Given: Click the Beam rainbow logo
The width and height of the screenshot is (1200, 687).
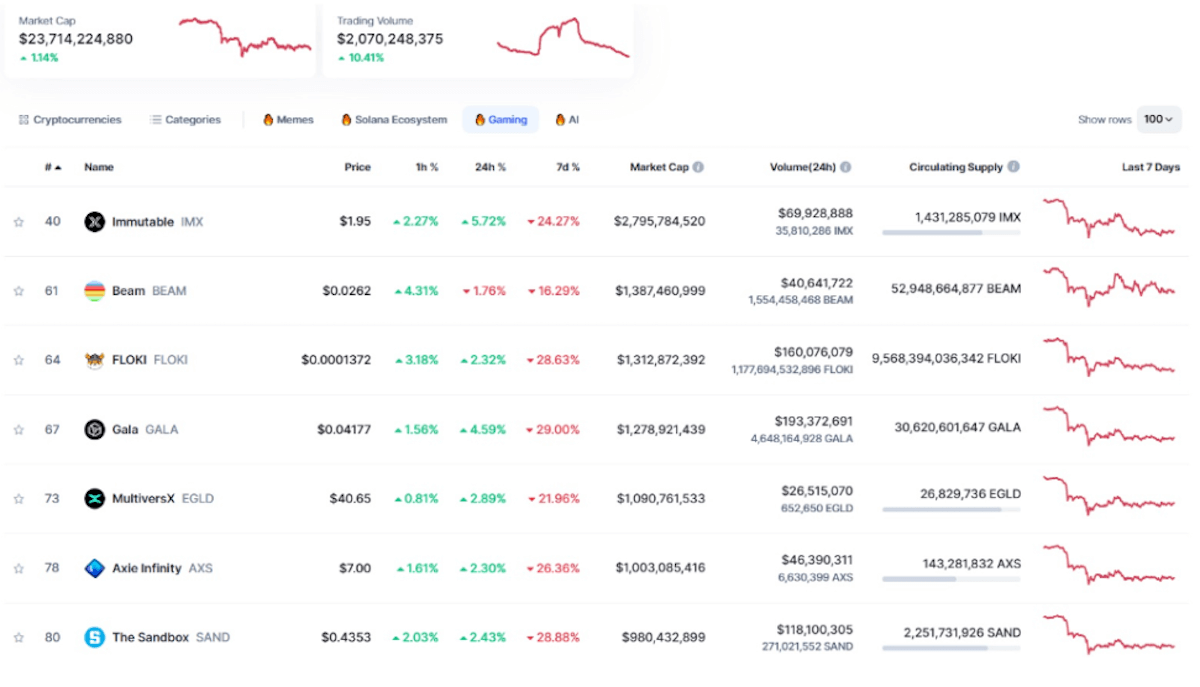Looking at the screenshot, I should click(x=94, y=291).
